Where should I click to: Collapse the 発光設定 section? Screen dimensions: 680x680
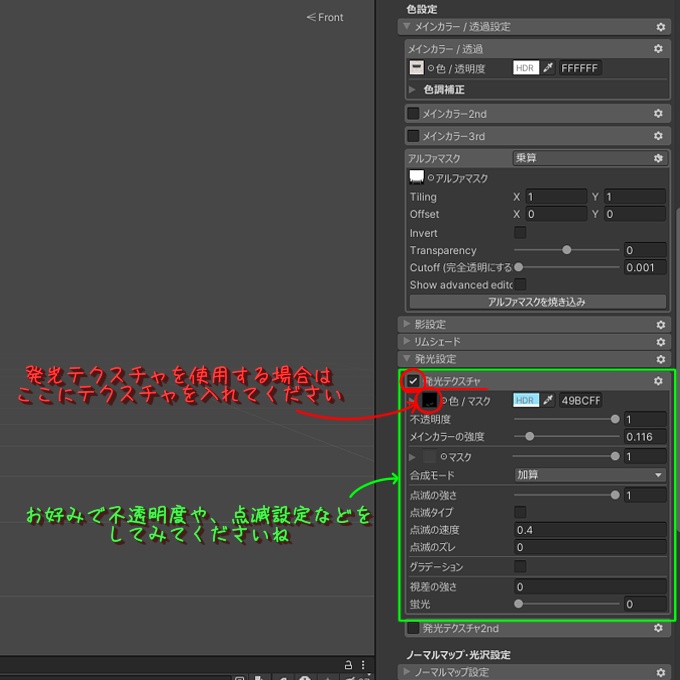point(406,359)
